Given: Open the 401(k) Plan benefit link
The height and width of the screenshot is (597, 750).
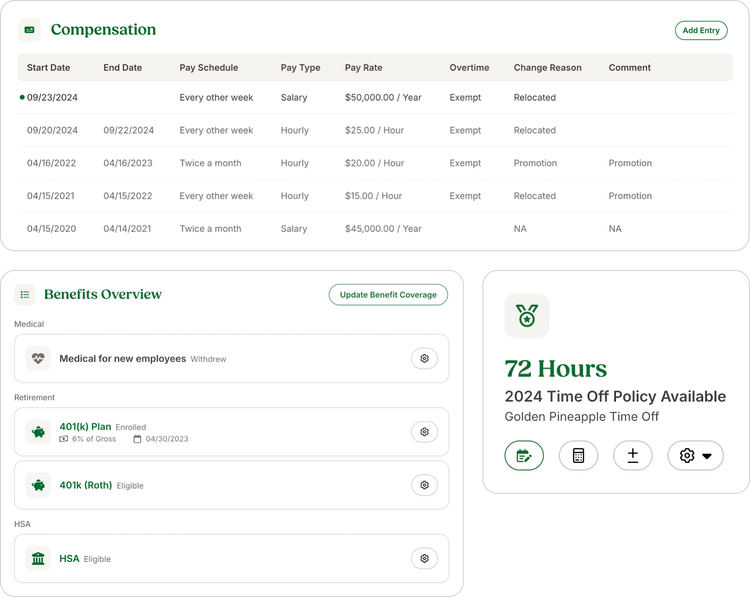Looking at the screenshot, I should [85, 426].
